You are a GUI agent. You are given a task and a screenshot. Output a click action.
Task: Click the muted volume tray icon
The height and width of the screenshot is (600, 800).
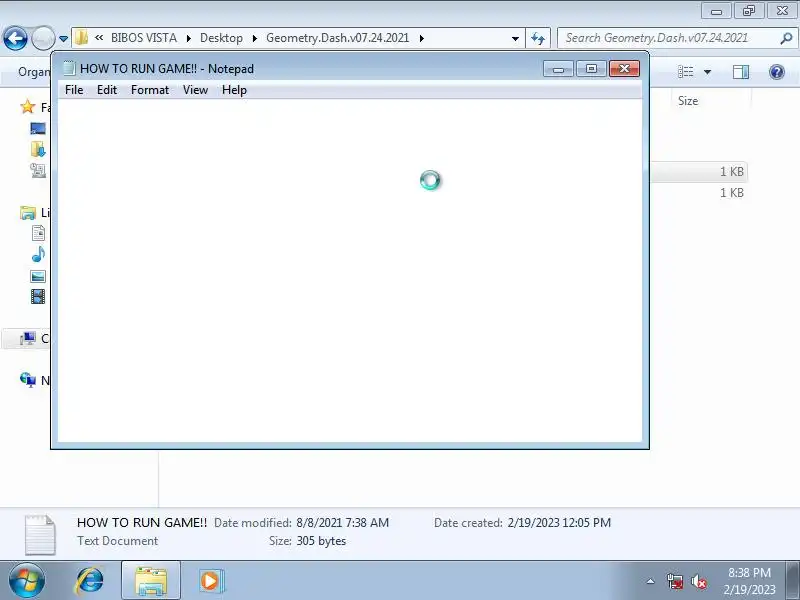pyautogui.click(x=698, y=581)
